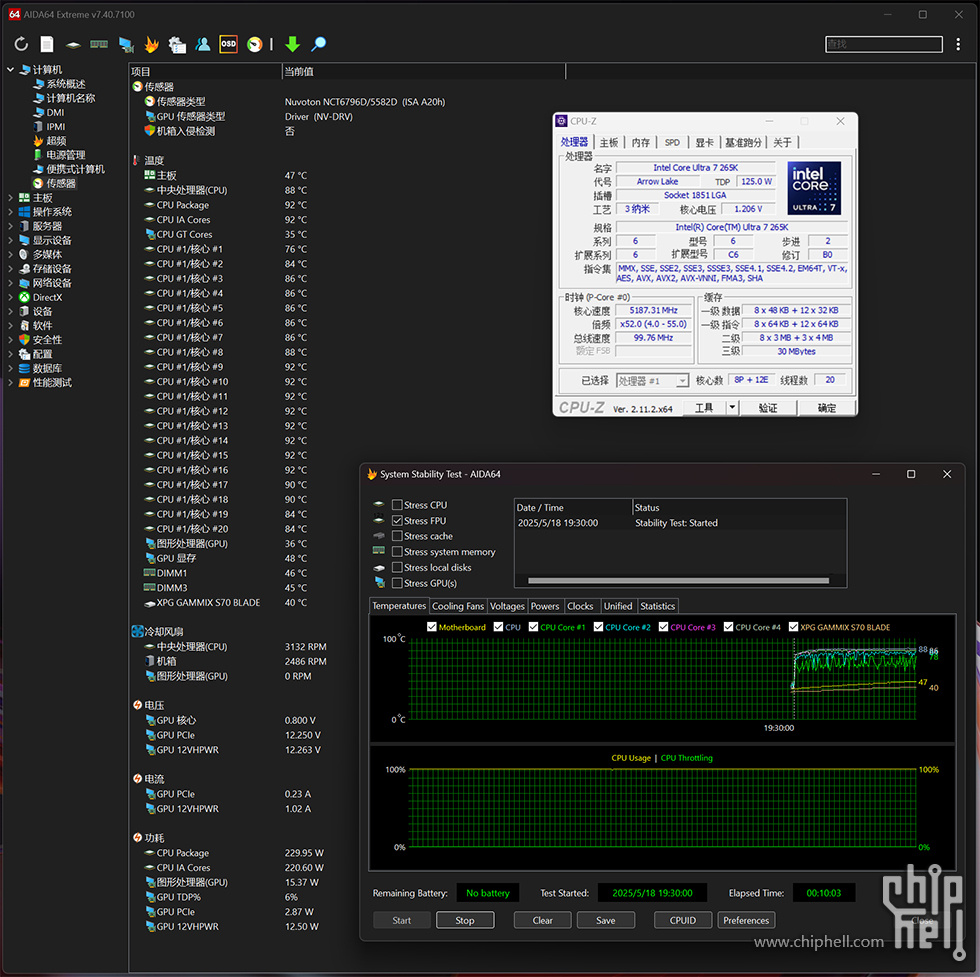Click the magnifier search icon
Screen dimensions: 980x977
tap(319, 44)
